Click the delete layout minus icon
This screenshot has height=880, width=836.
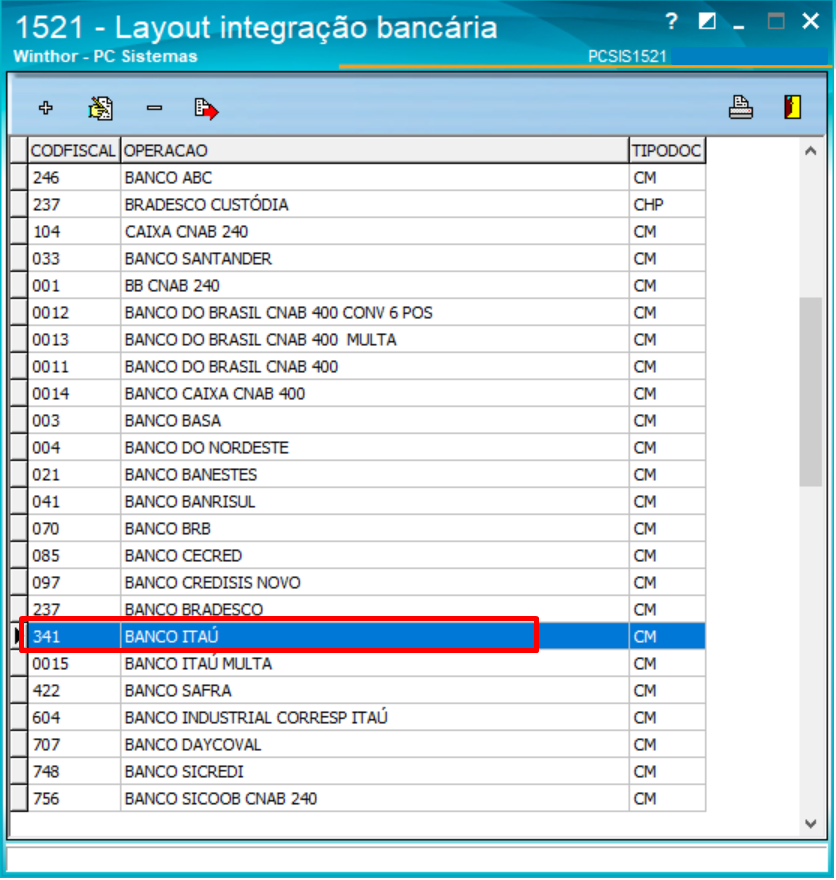(154, 107)
